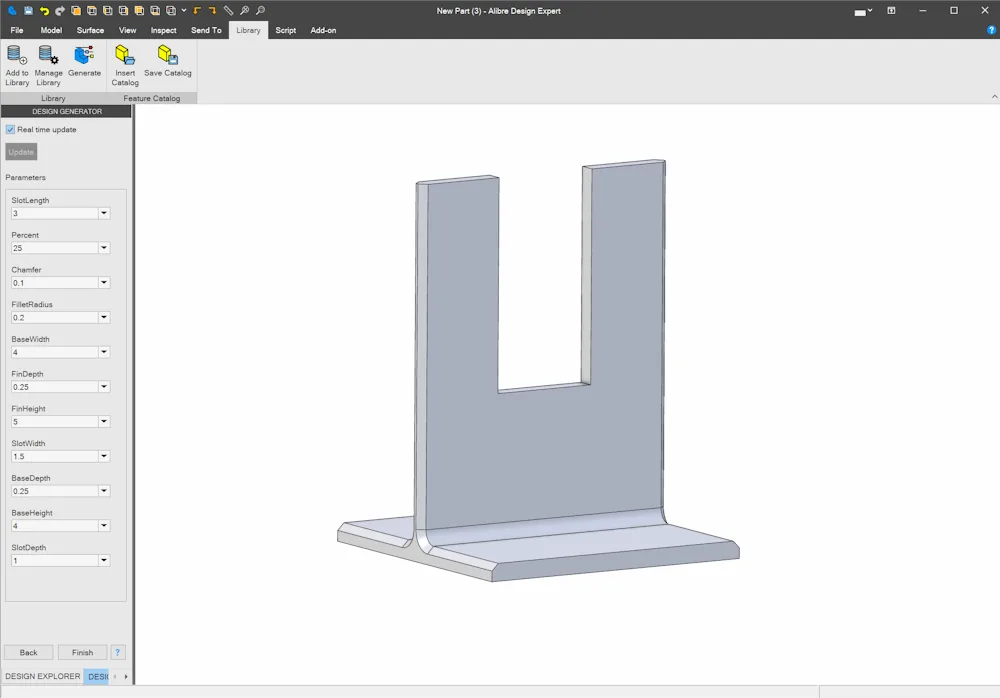Click the Finish button

point(82,652)
